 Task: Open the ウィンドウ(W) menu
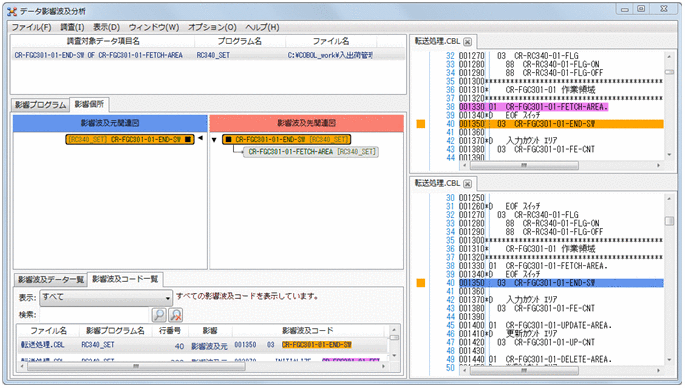click(154, 27)
